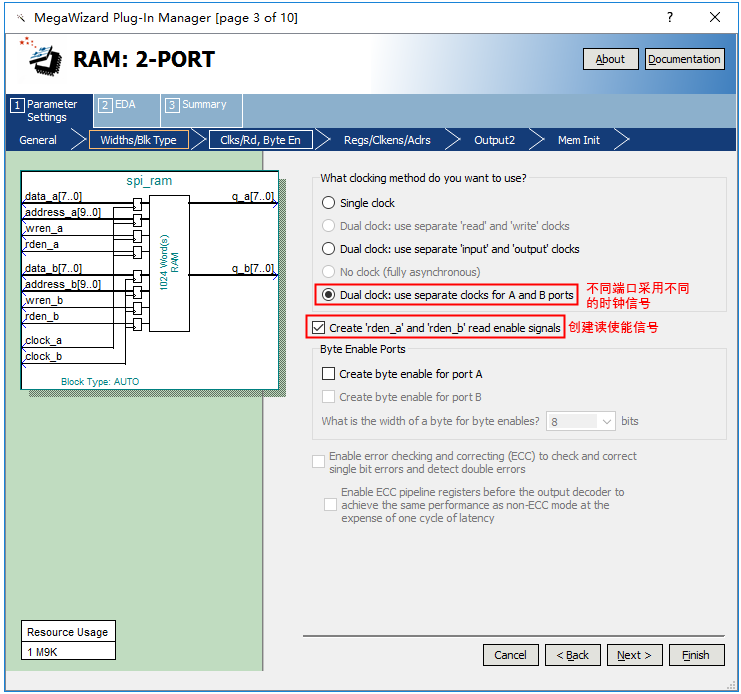Click the help question mark in title bar
741x694 pixels.
[x=669, y=18]
